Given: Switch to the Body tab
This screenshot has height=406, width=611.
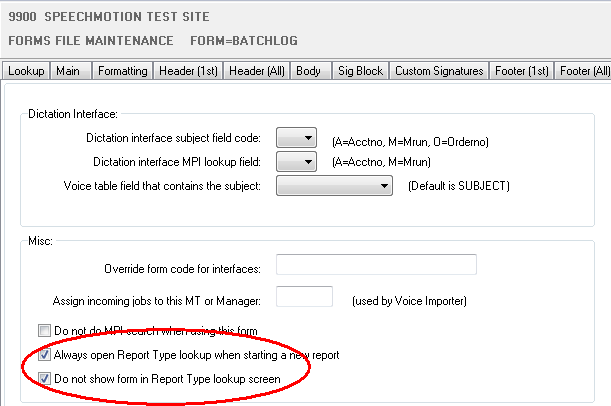Looking at the screenshot, I should [x=309, y=71].
